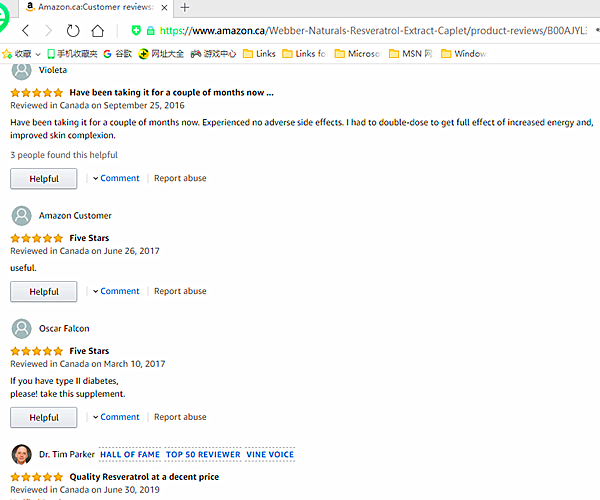Image resolution: width=600 pixels, height=500 pixels.
Task: Click the favorites star icon in bookmarks bar
Action: coord(8,53)
